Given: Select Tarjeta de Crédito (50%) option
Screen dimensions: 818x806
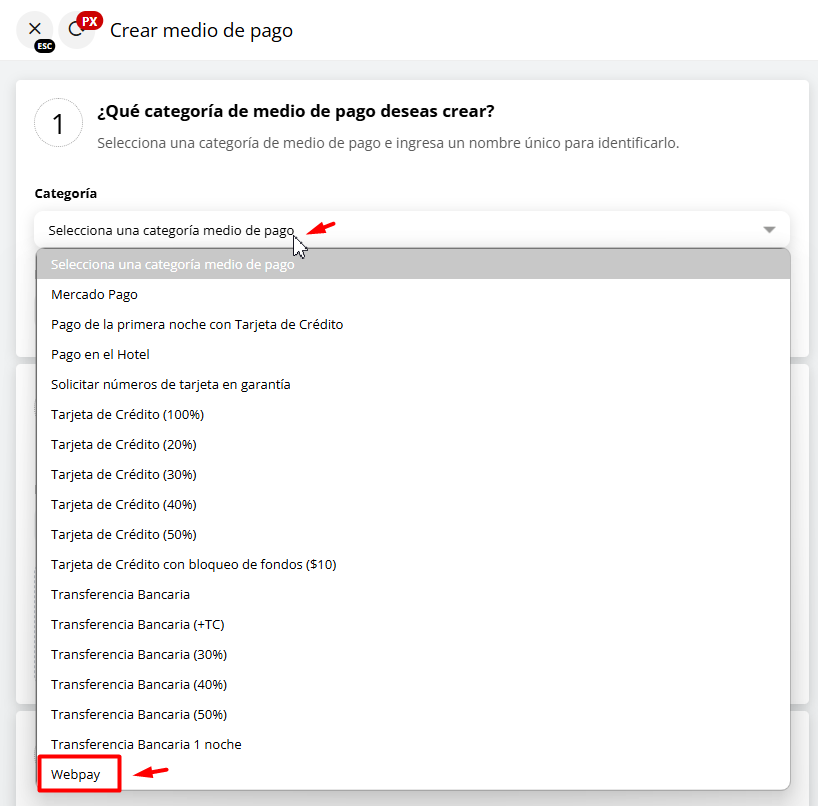Looking at the screenshot, I should 123,535.
